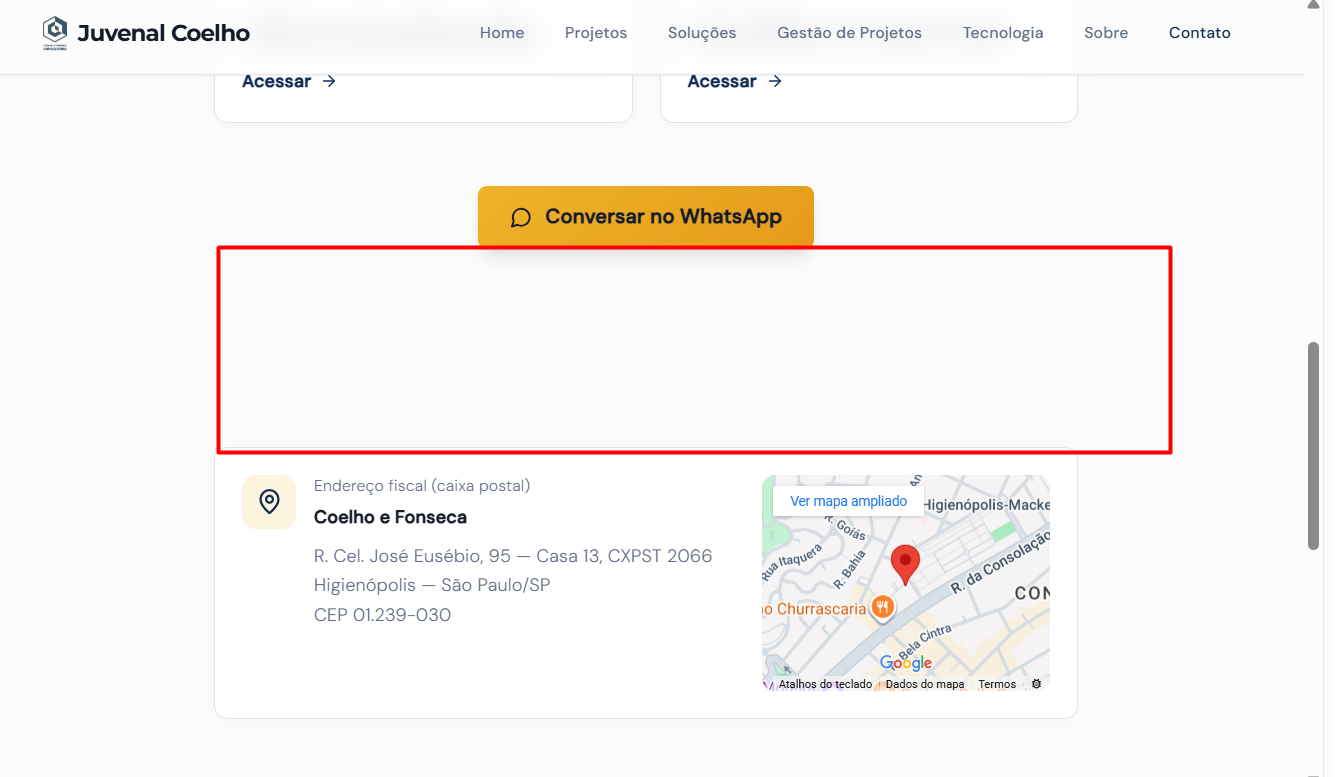Image resolution: width=1339 pixels, height=777 pixels.
Task: Navigate to Gestão de Projetos
Action: pyautogui.click(x=849, y=33)
